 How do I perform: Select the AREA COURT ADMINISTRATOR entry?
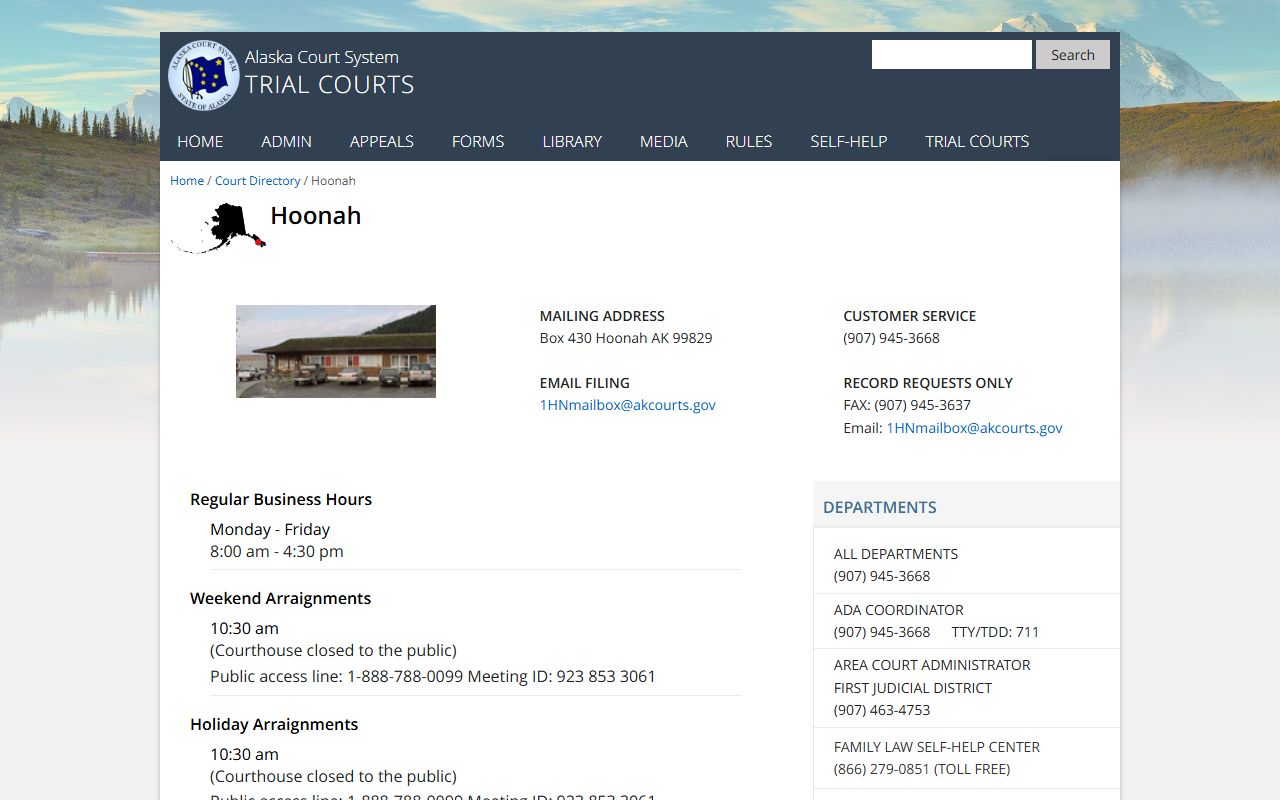932,665
